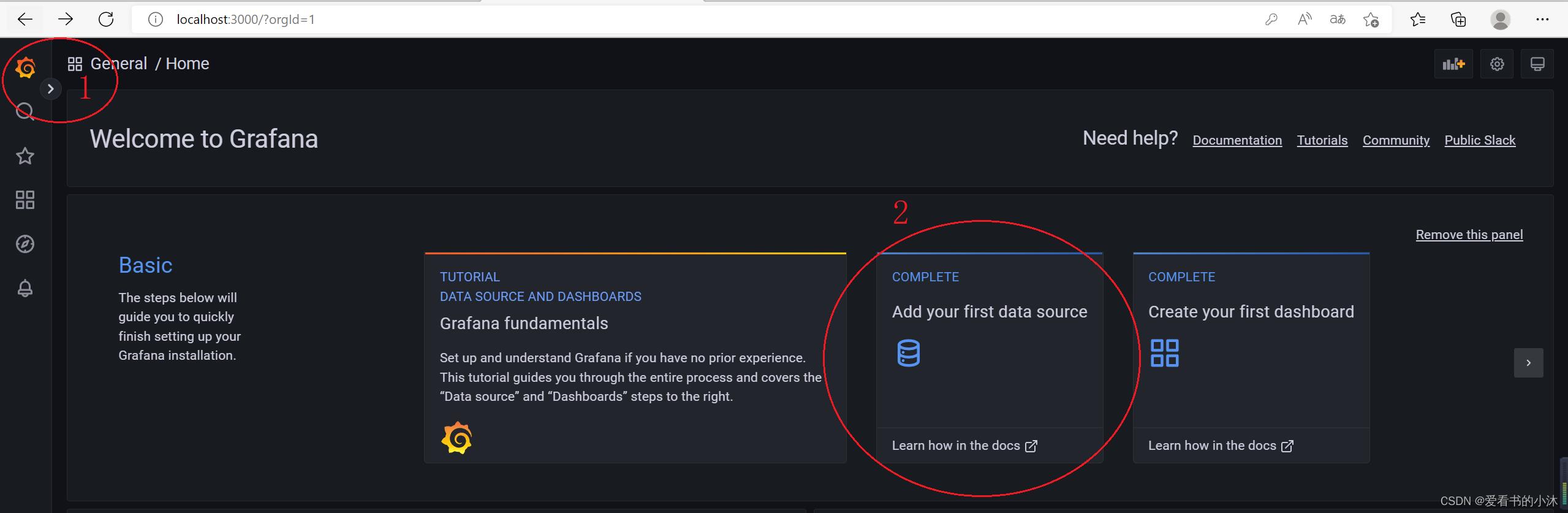Open Explore compass icon

[25, 244]
